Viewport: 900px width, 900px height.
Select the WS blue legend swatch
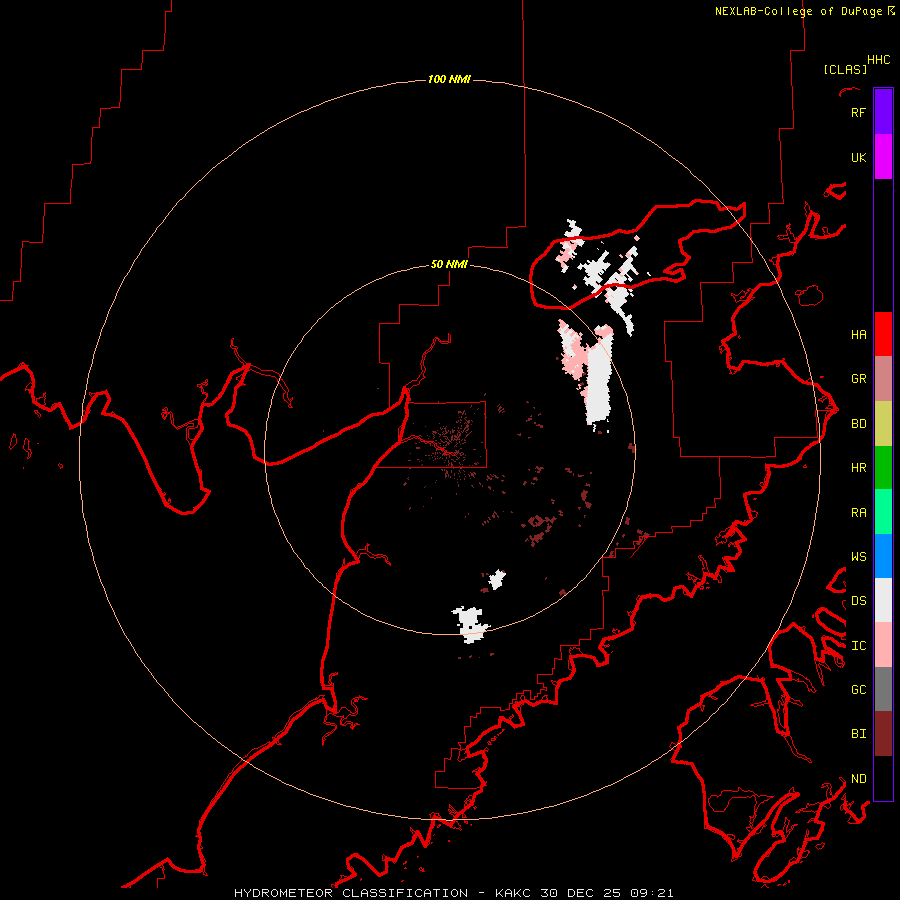point(883,556)
